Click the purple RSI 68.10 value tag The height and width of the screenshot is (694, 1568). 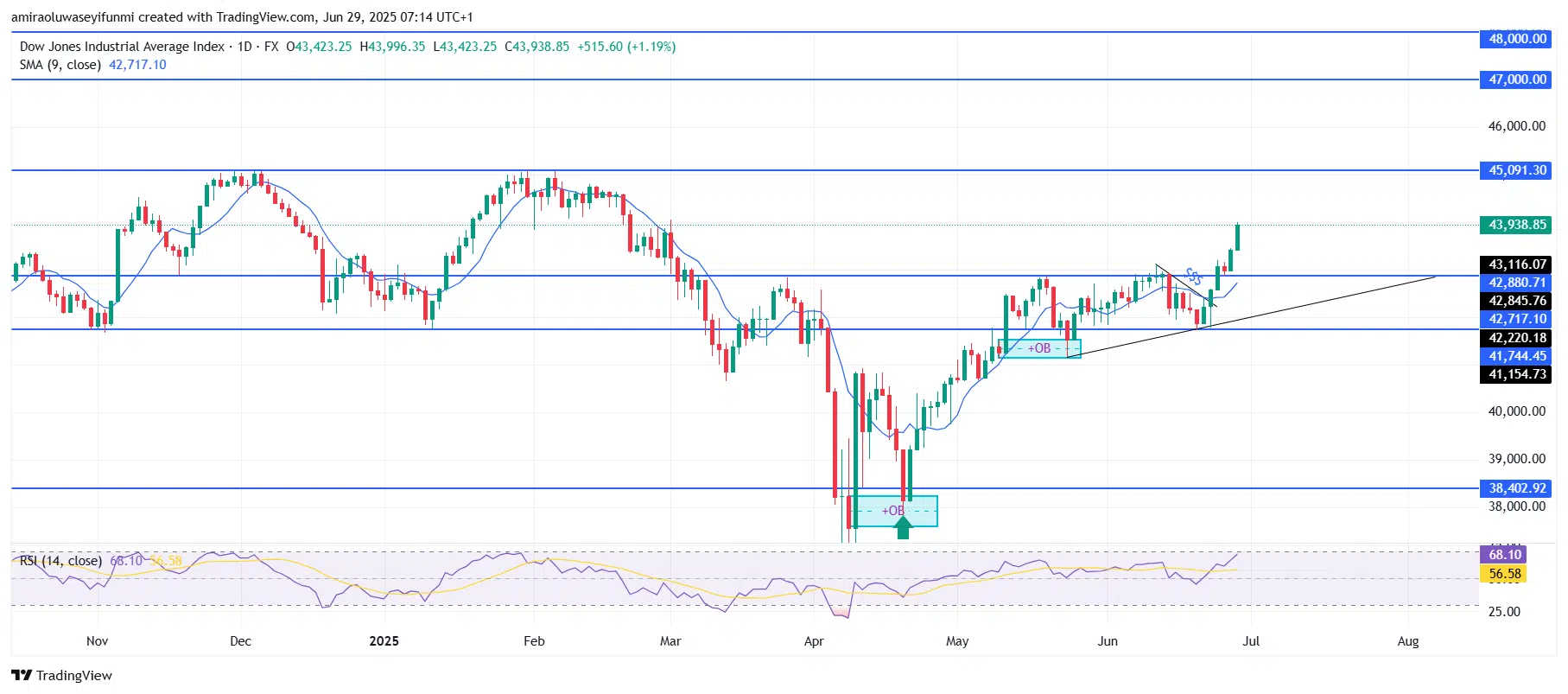1503,555
